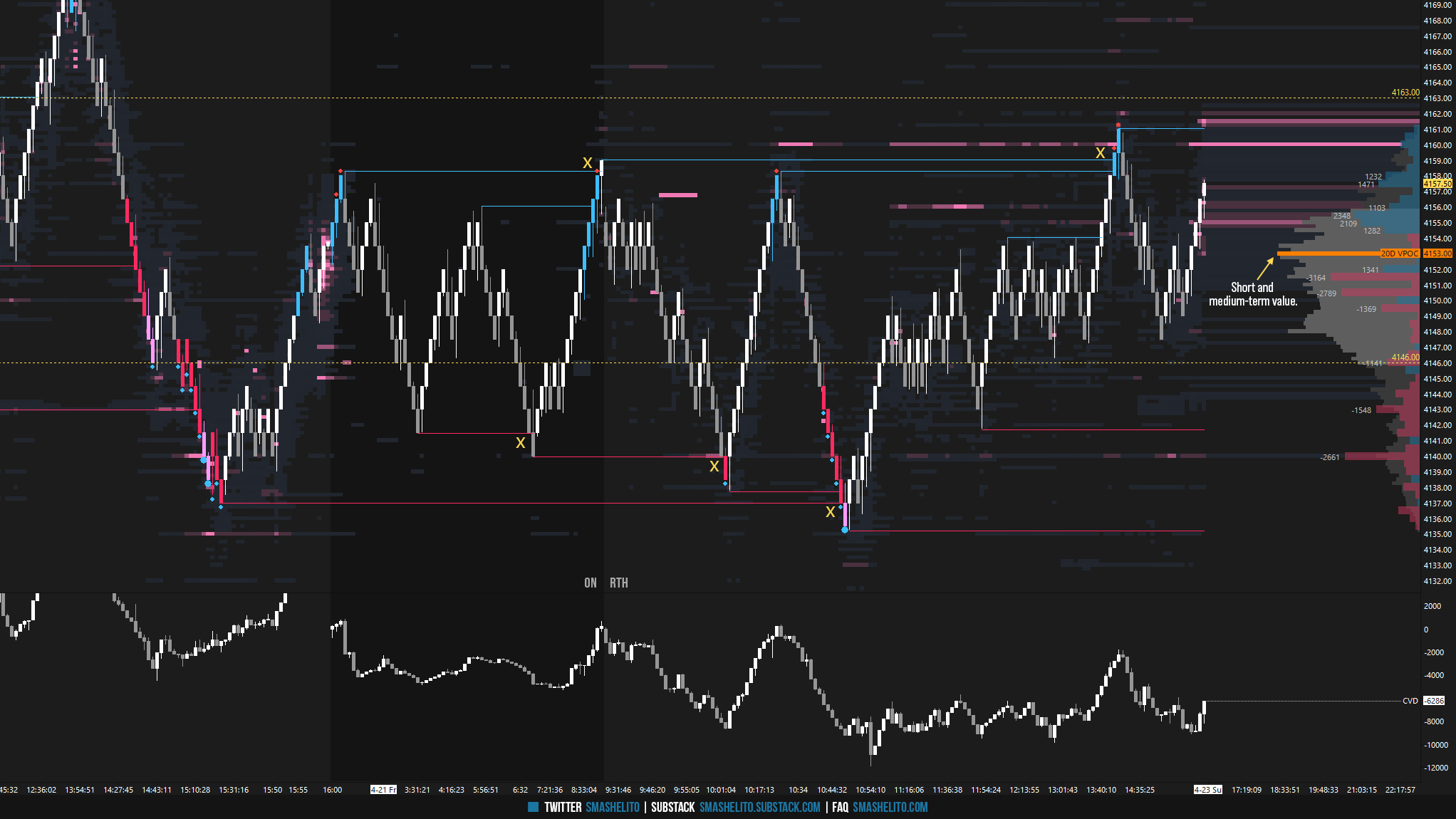Click the yellow X marker near 4135 low
Screen dimensions: 1456x819
pyautogui.click(x=830, y=512)
